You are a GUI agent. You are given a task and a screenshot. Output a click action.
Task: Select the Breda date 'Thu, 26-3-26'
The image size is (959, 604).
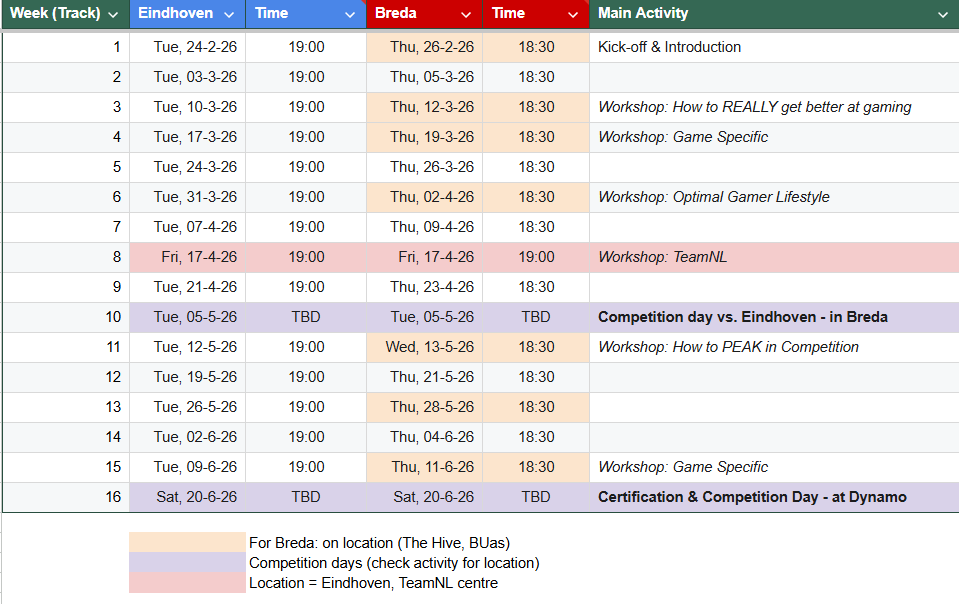[424, 167]
